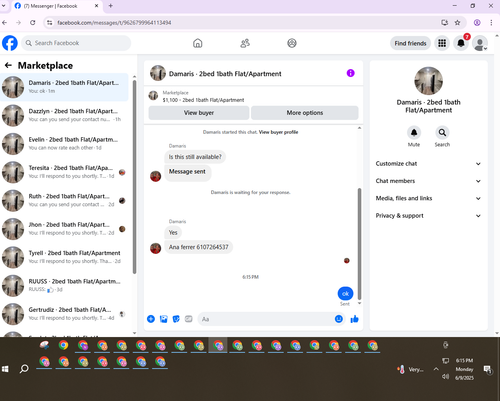Select the 'Ana ferrer 6107264537' message

pos(199,247)
